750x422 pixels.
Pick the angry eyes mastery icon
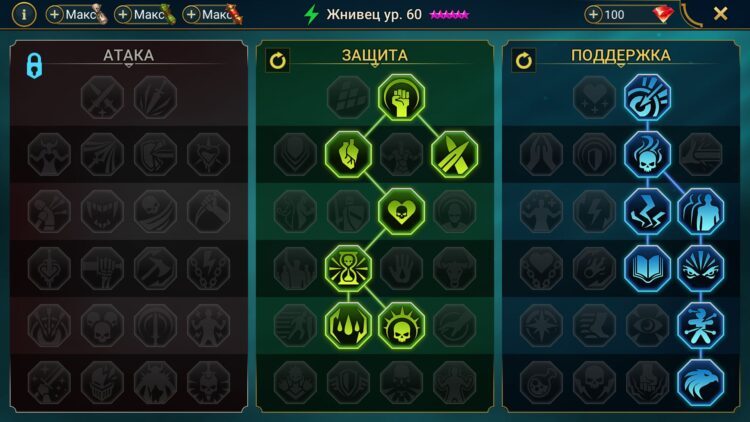point(700,268)
